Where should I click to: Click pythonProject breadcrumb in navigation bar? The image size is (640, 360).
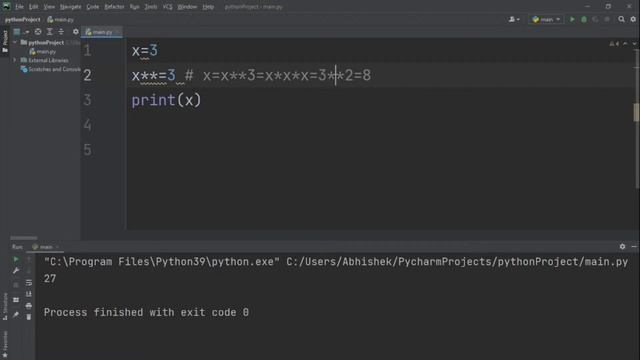pyautogui.click(x=22, y=19)
